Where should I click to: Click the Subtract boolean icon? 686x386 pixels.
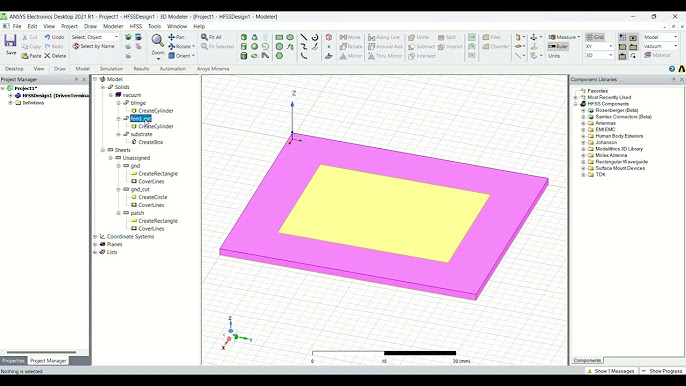coord(411,46)
